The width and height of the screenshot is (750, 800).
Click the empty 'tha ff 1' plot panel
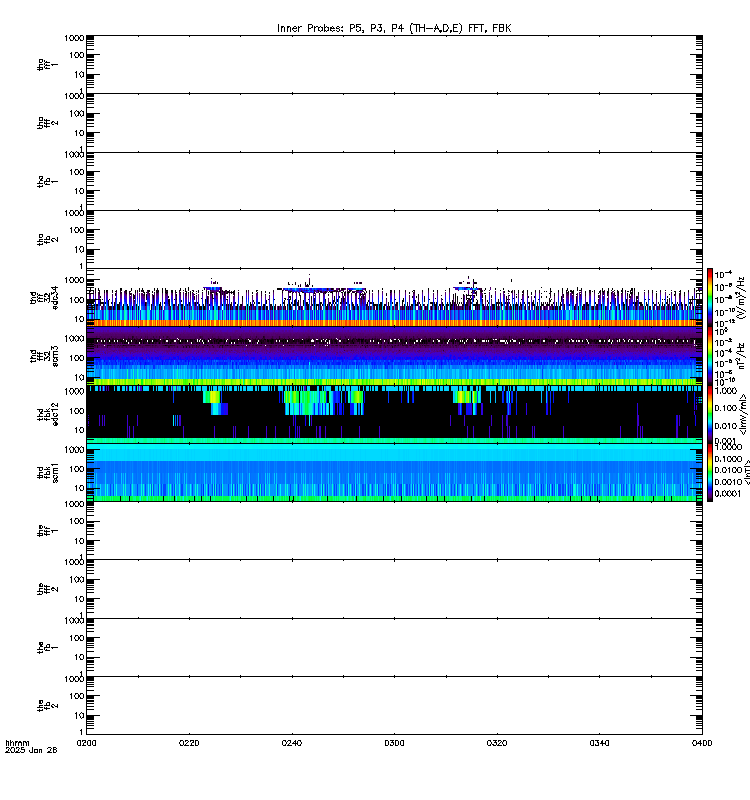tap(394, 64)
